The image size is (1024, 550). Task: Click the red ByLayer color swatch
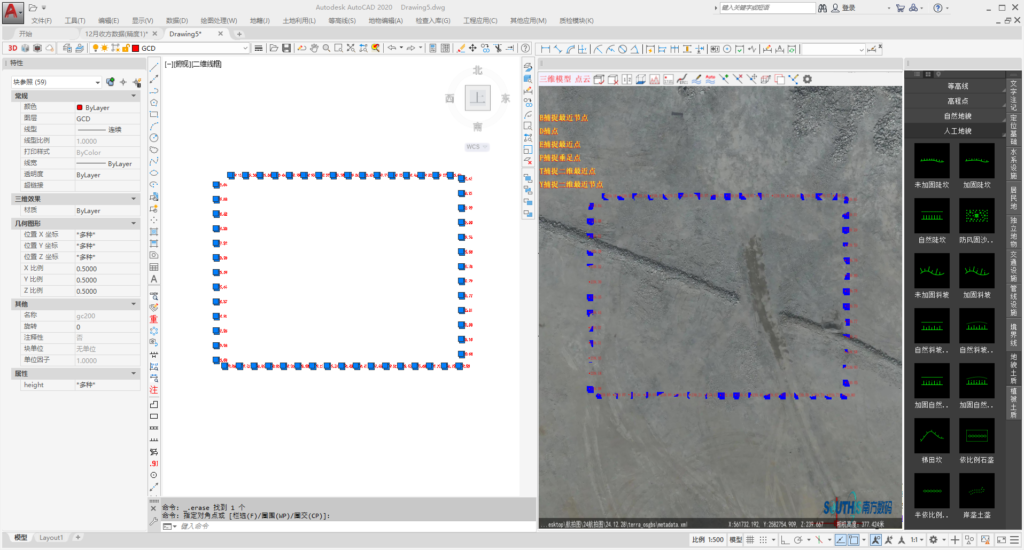point(80,107)
